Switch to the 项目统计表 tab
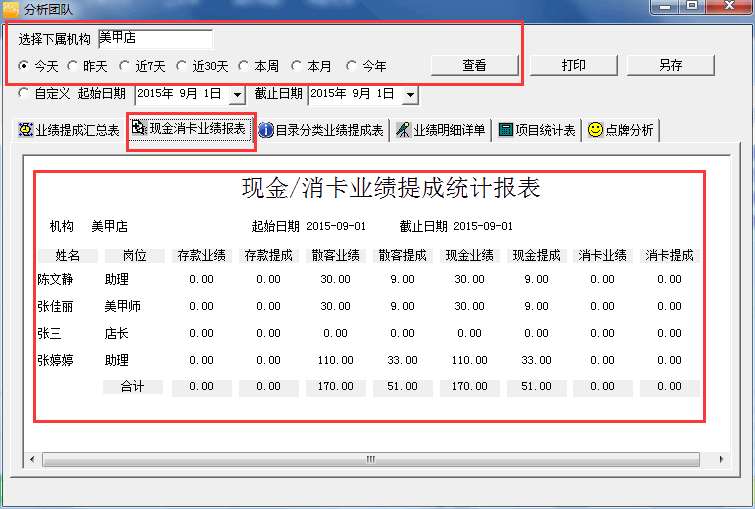The height and width of the screenshot is (509, 755). point(537,130)
